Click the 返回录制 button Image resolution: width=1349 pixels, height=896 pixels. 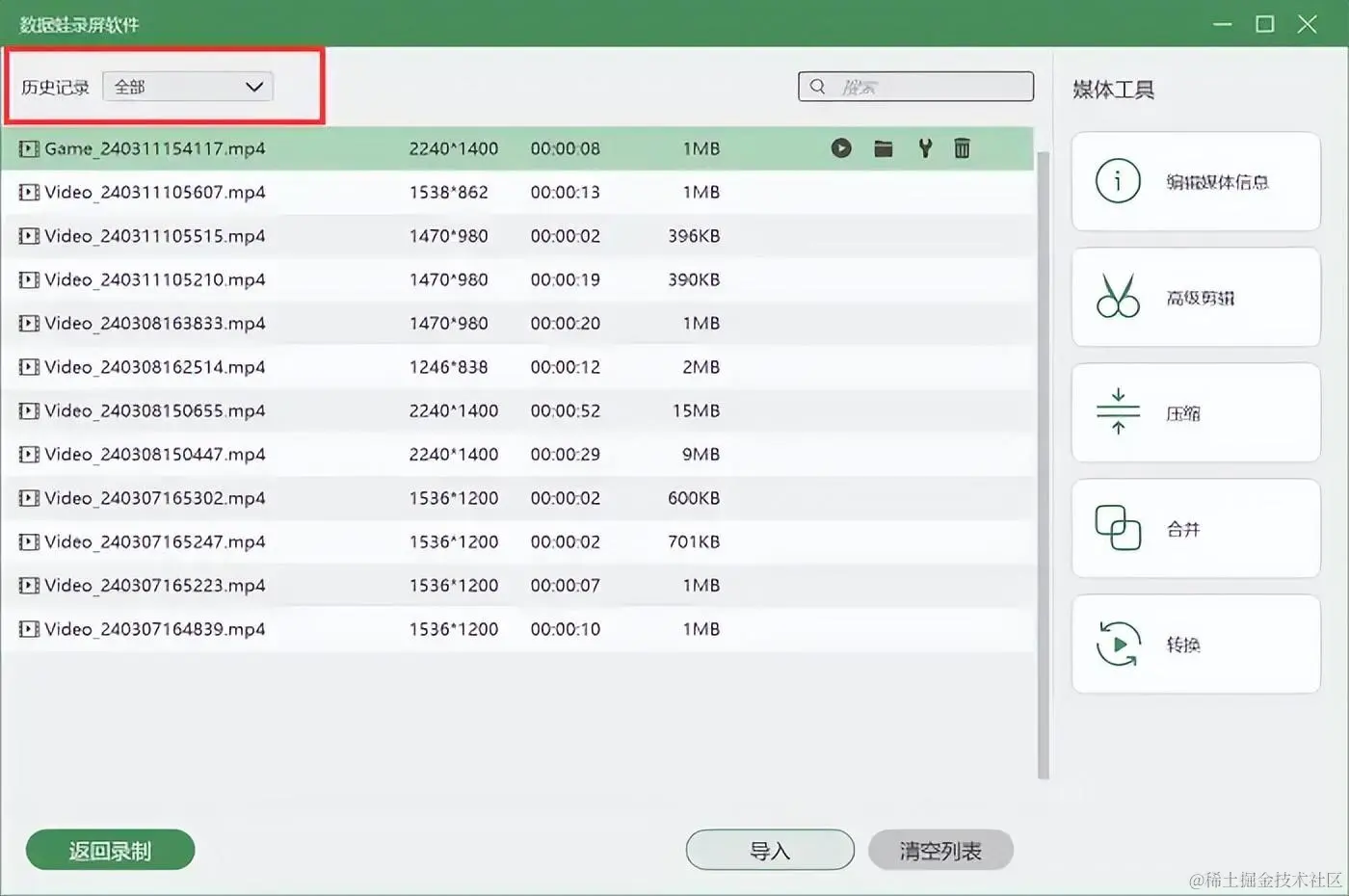[x=110, y=850]
